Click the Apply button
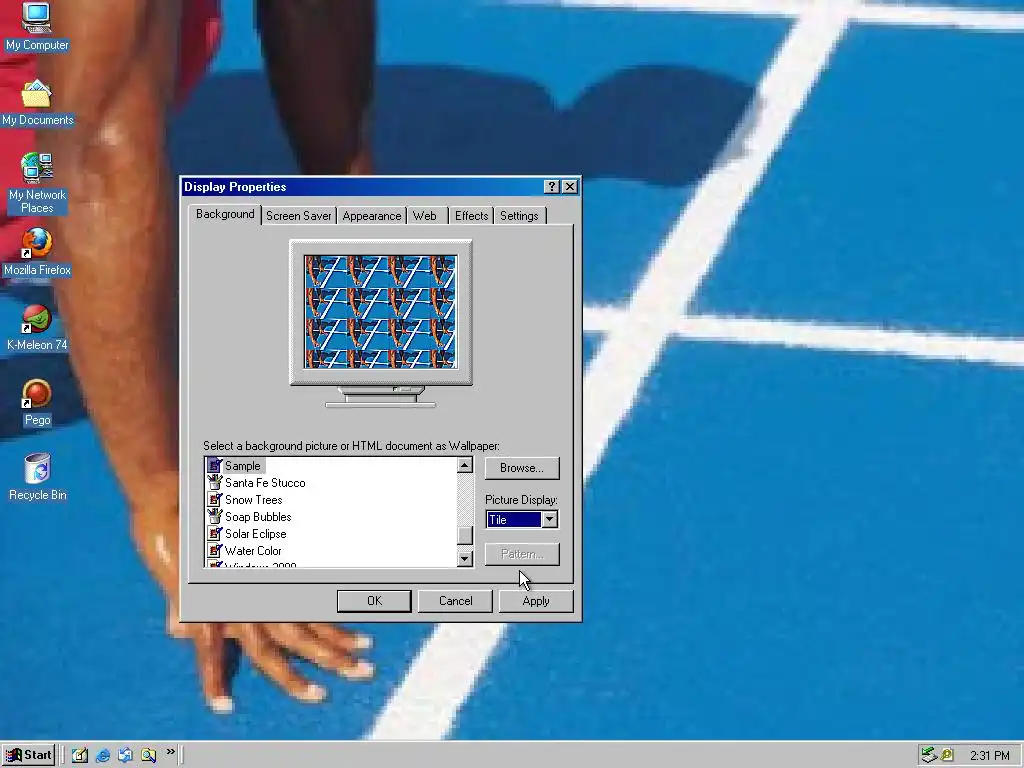 point(536,601)
